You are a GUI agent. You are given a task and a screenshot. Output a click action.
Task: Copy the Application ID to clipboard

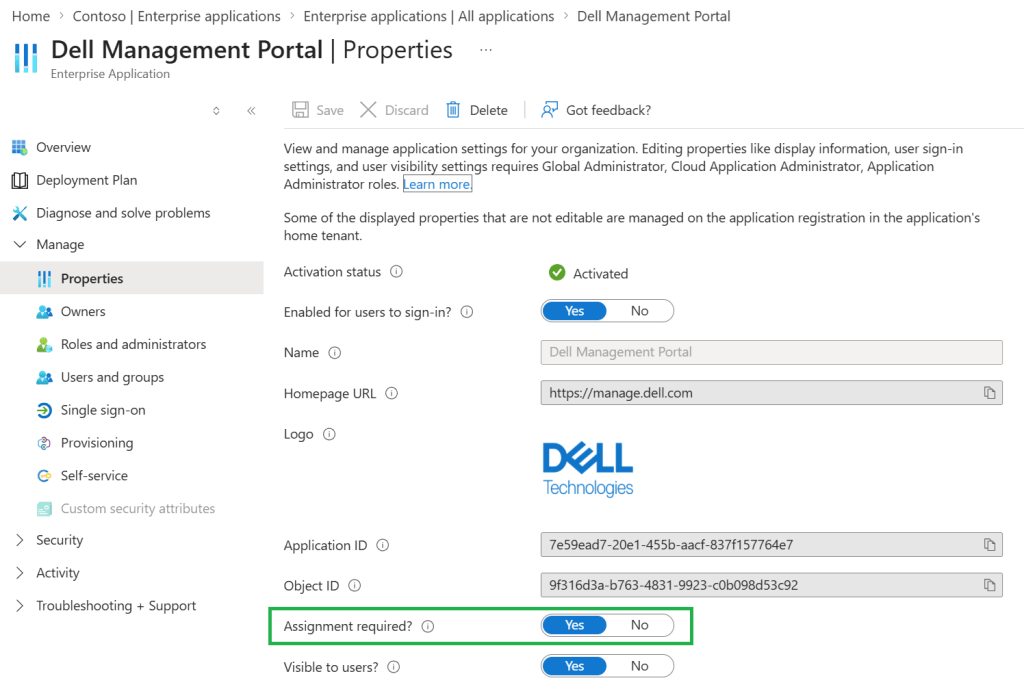click(x=989, y=545)
